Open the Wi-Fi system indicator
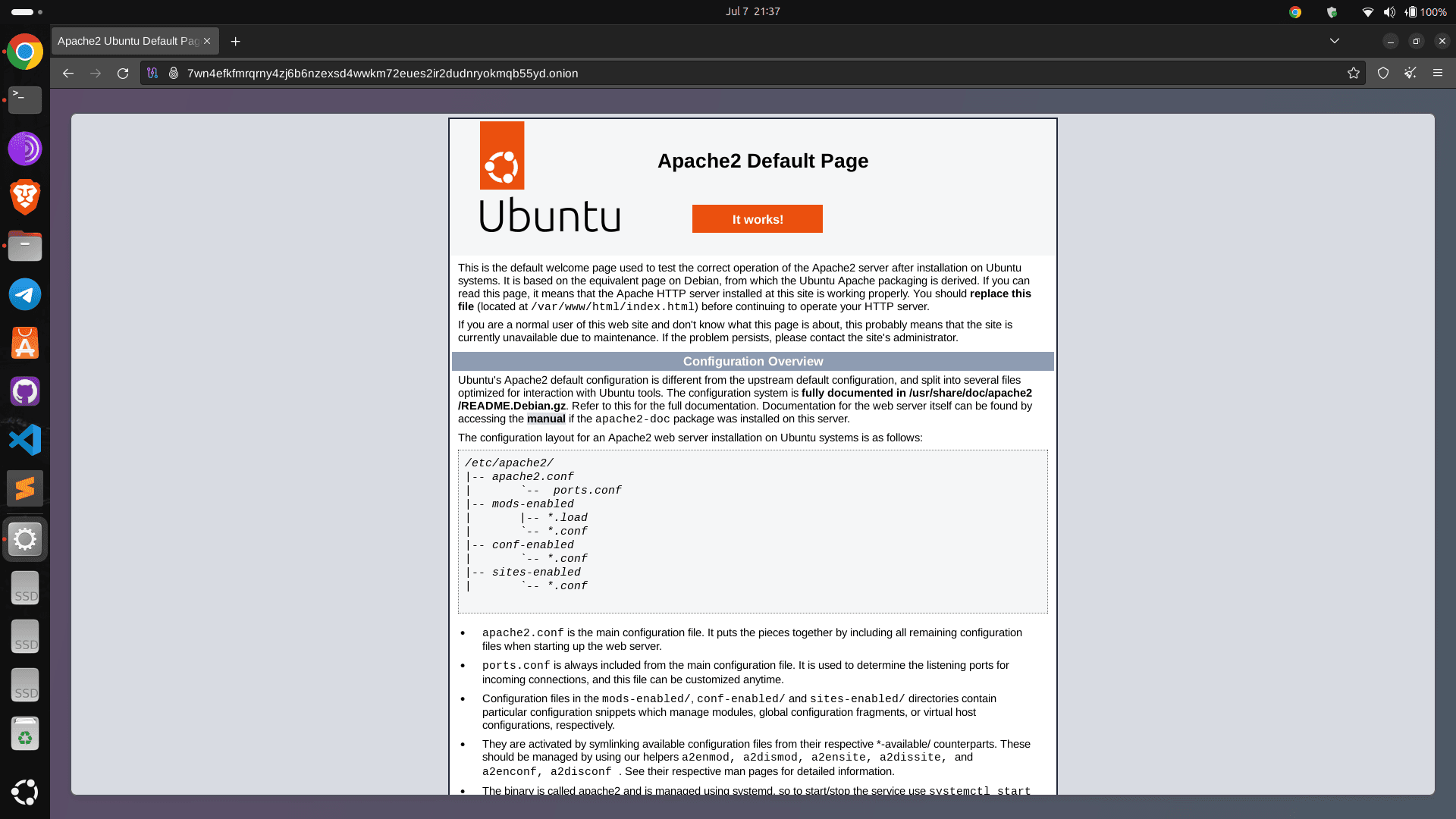1456x819 pixels. tap(1368, 12)
